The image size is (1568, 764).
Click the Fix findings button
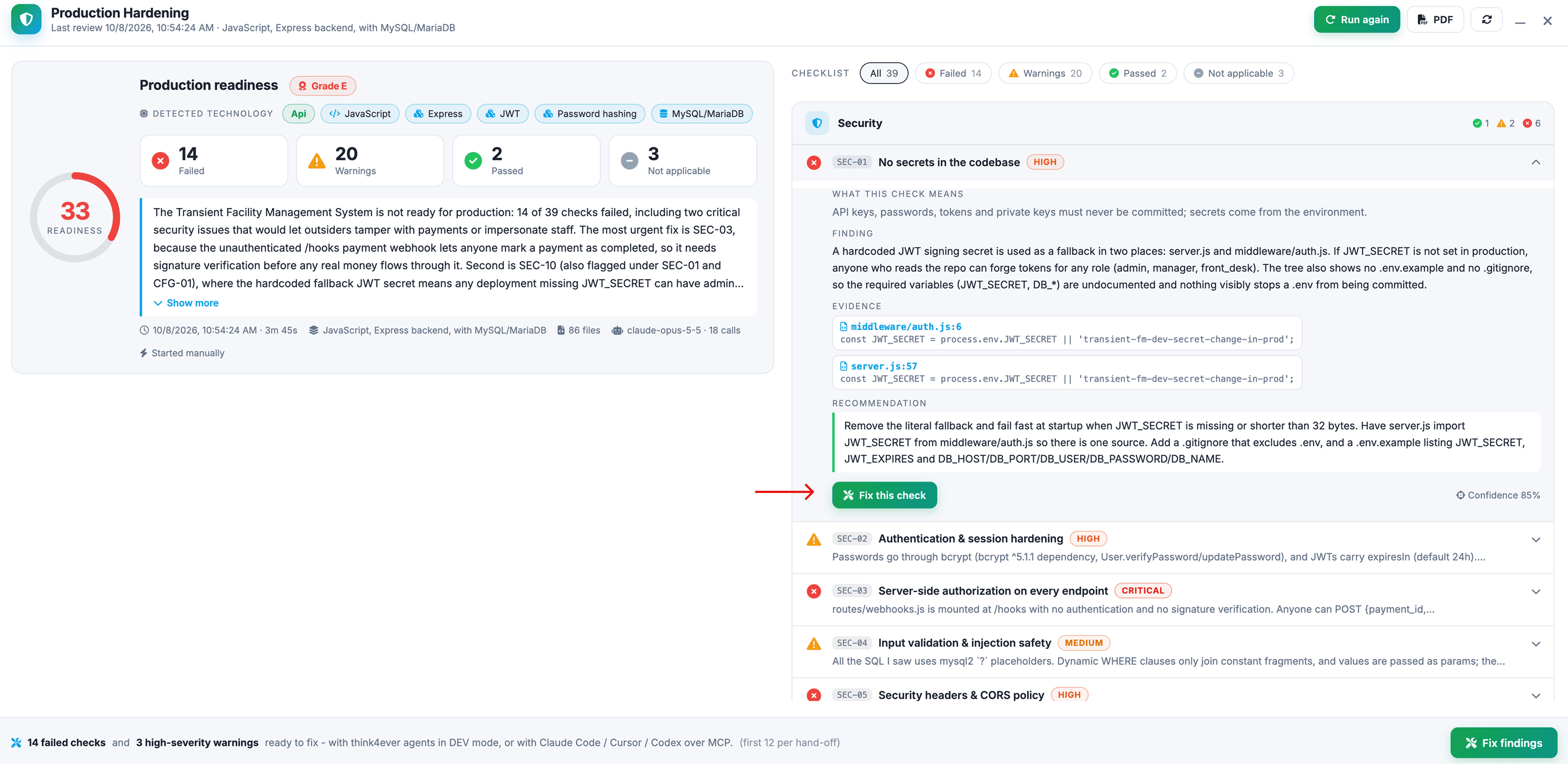tap(1503, 743)
